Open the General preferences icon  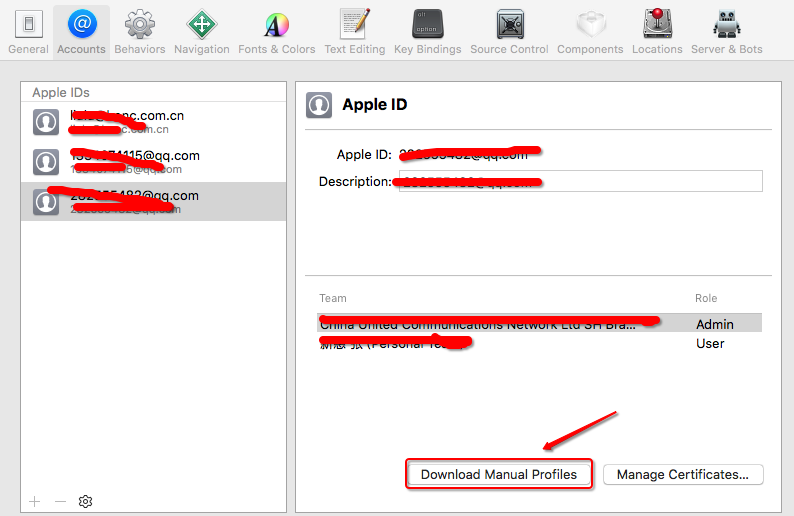point(28,24)
